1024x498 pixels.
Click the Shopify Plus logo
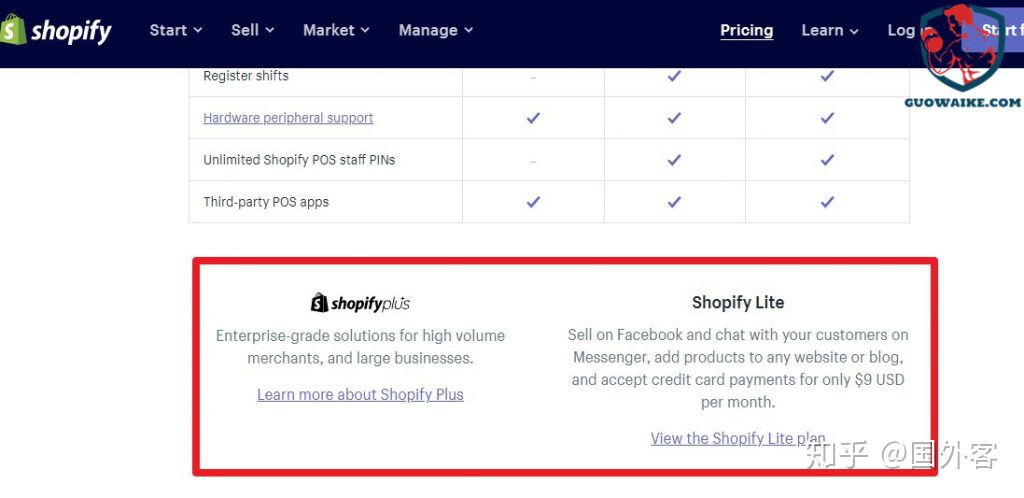pos(360,302)
